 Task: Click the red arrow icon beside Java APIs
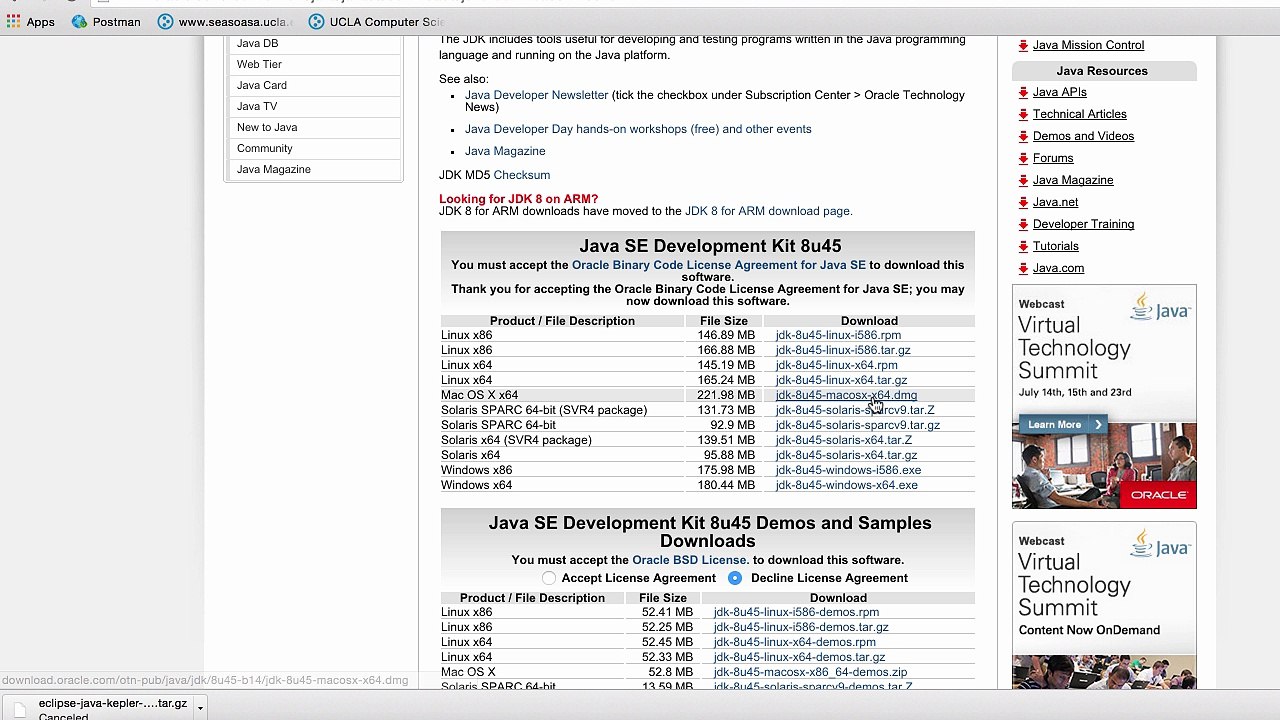[x=1023, y=93]
